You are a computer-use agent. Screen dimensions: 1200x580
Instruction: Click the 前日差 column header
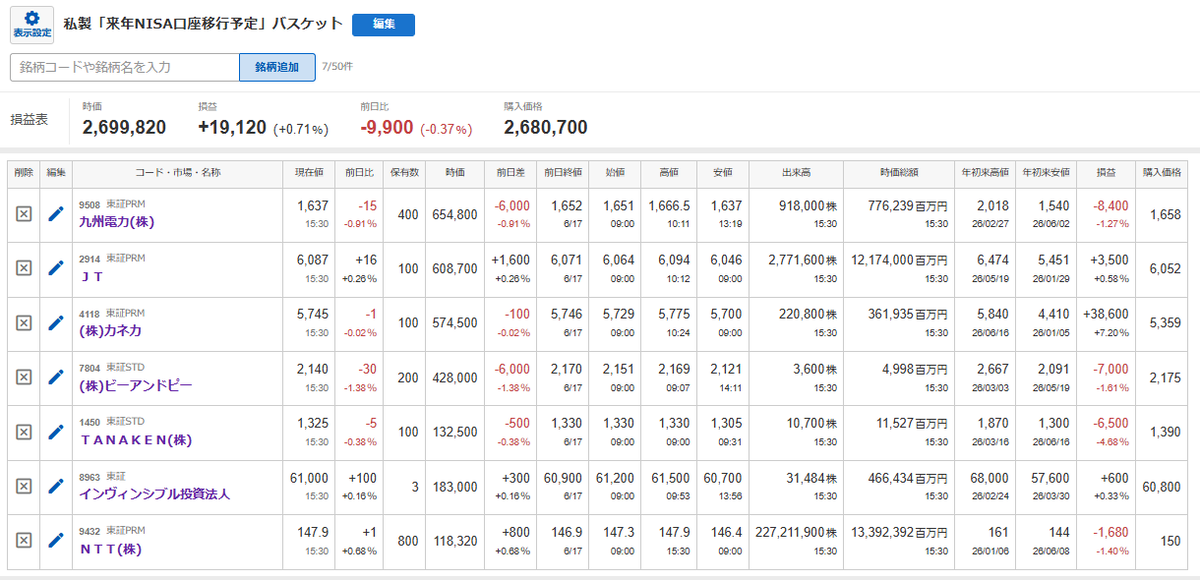[x=510, y=173]
